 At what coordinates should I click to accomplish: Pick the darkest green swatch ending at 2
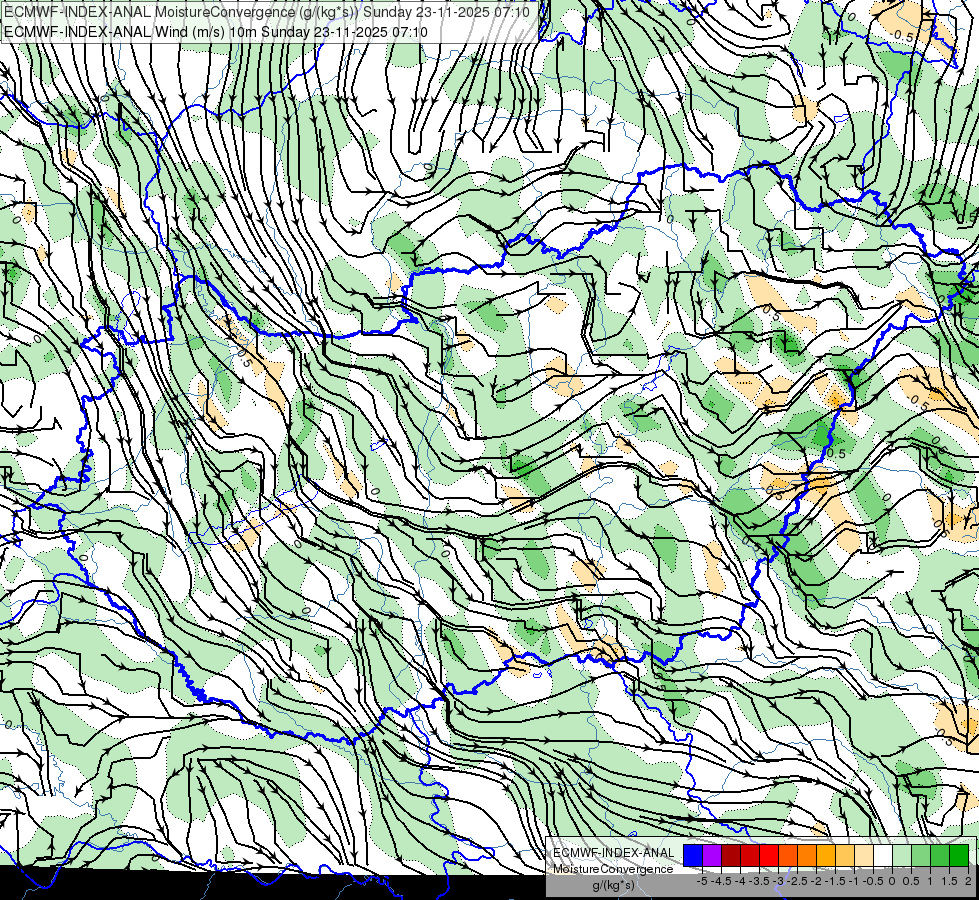pyautogui.click(x=959, y=855)
